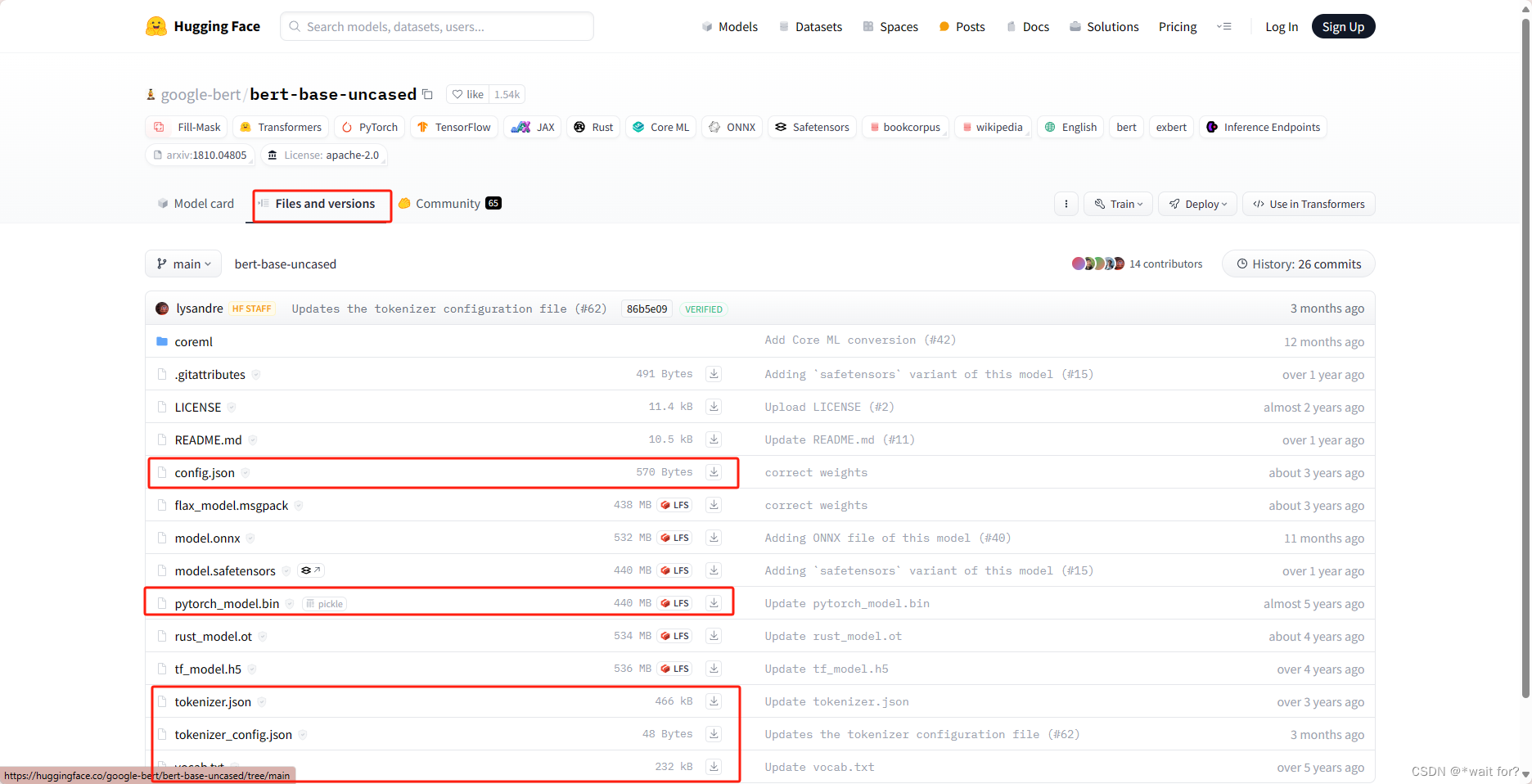Image resolution: width=1532 pixels, height=784 pixels.
Task: Open the Community tab
Action: (447, 203)
